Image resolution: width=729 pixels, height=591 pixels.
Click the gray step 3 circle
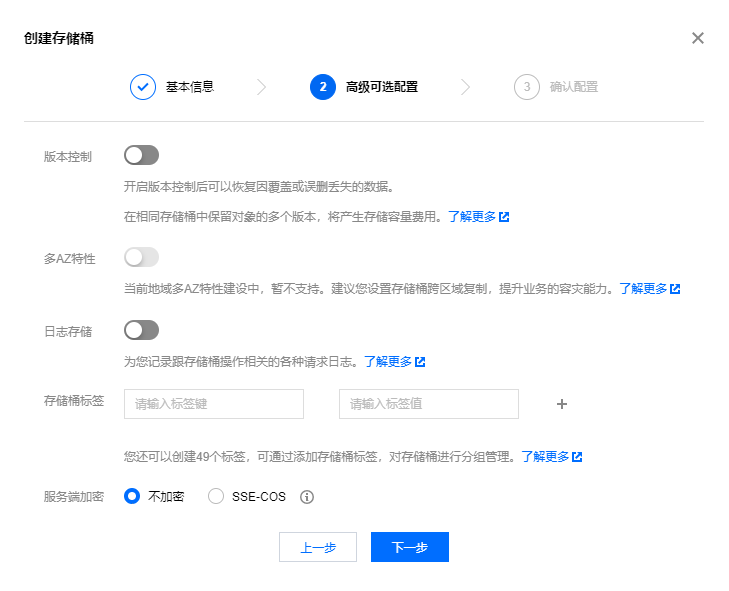527,87
